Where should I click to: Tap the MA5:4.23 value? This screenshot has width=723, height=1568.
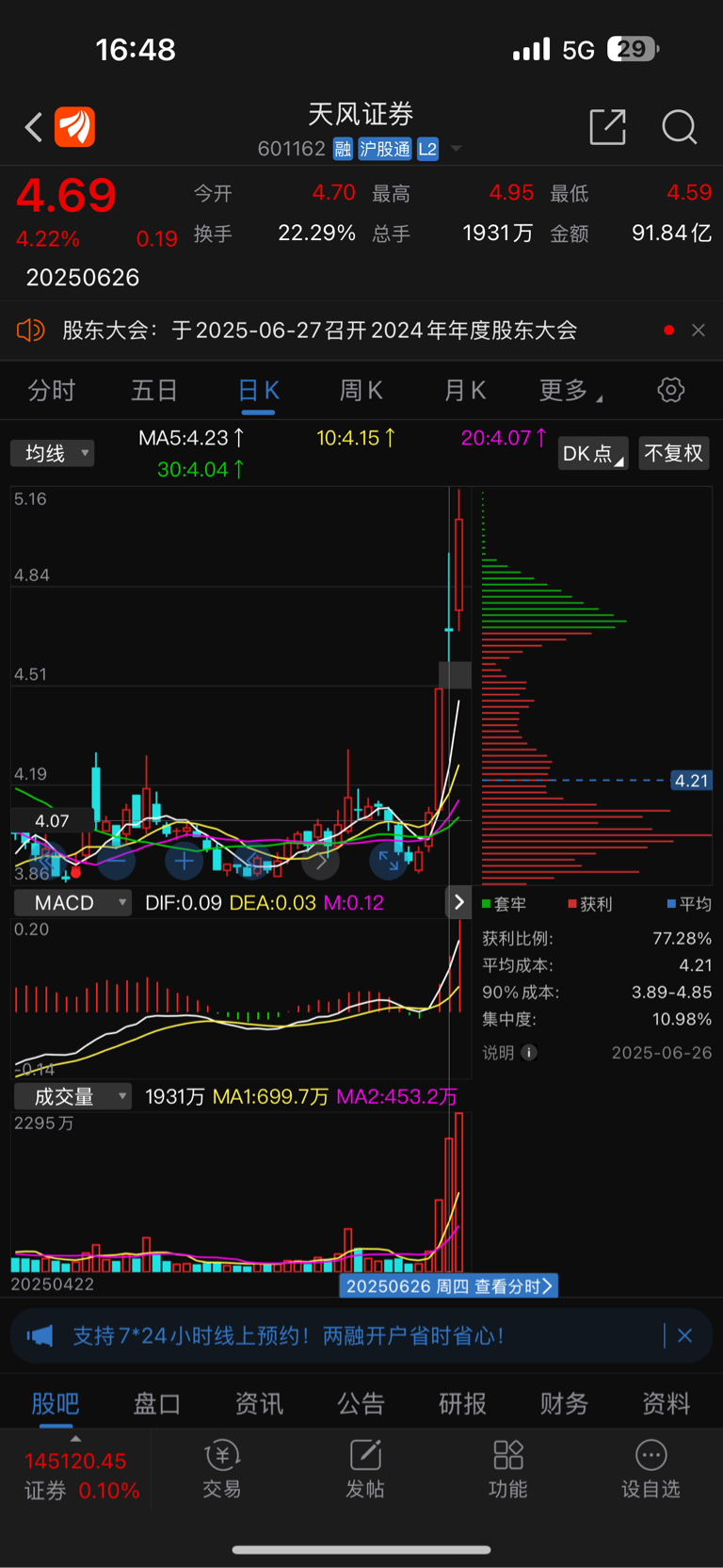(x=191, y=438)
